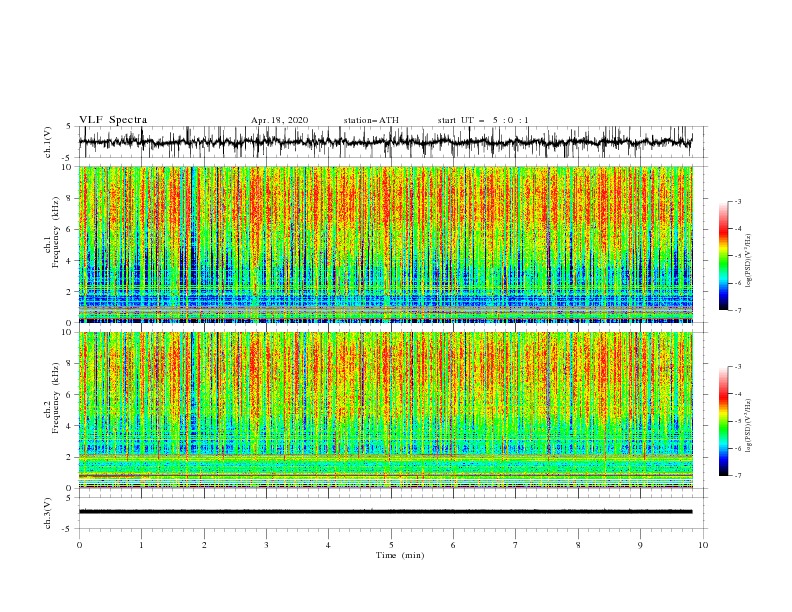This screenshot has width=792, height=612.
Task: Click the "-5" value on ch.1 colorbar
Action: [737, 256]
